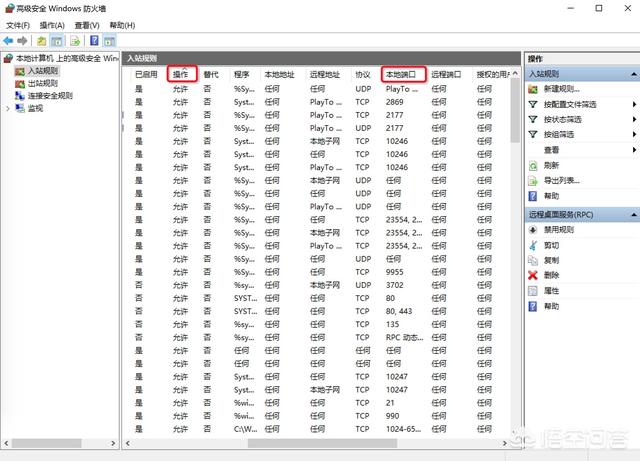640x461 pixels.
Task: Click the 禁用规则 icon
Action: (x=533, y=230)
